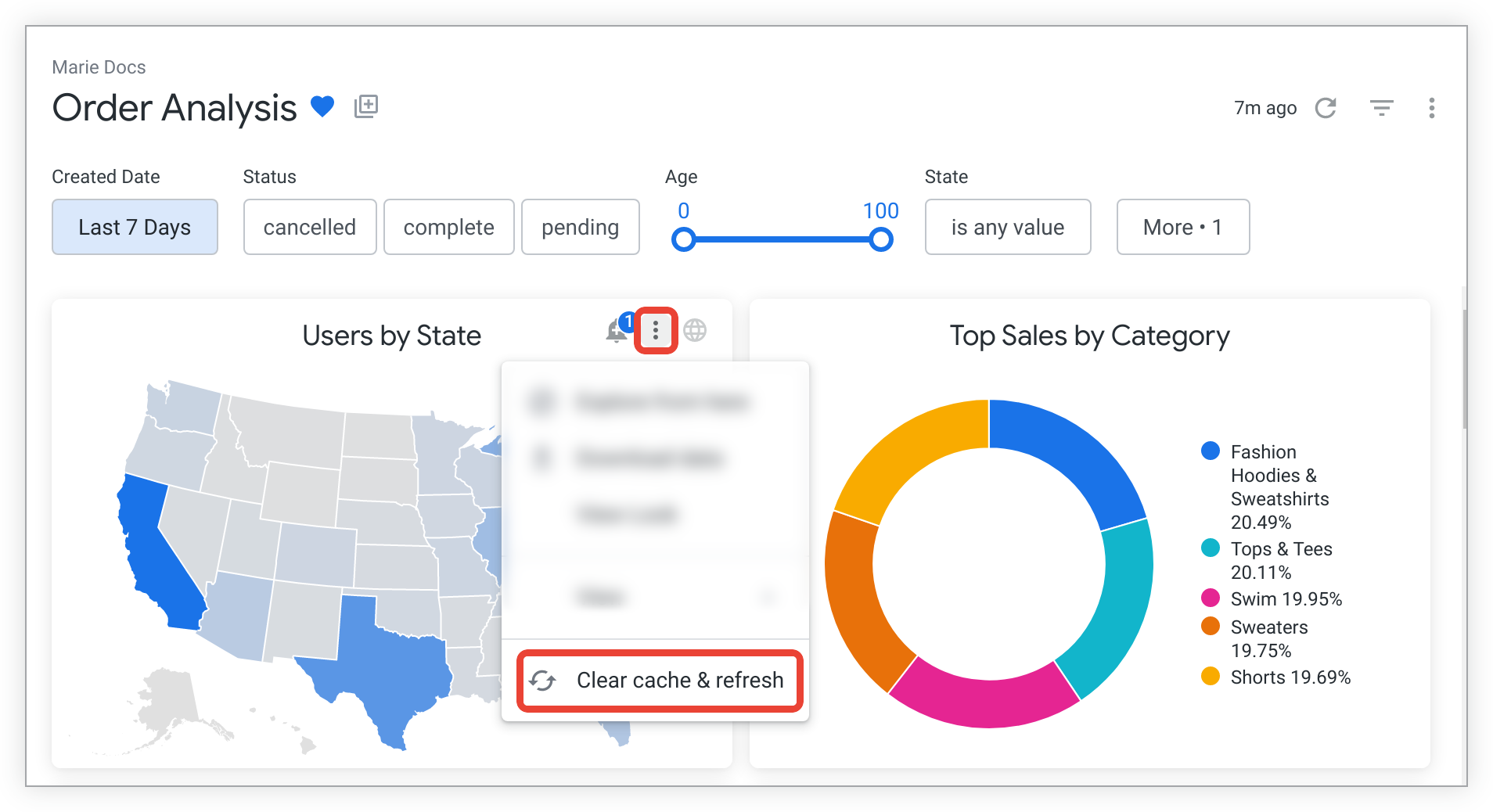
Task: Click the Marie Docs folder link
Action: 99,67
